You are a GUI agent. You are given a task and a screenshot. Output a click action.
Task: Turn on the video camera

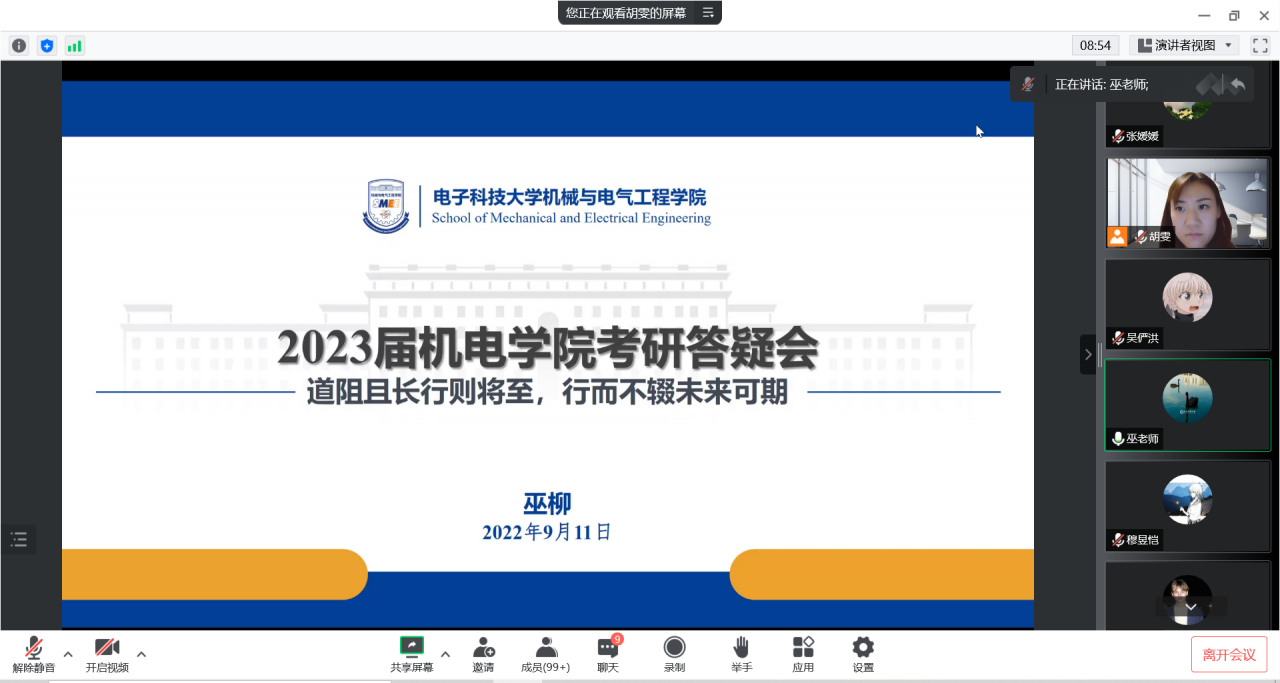107,654
